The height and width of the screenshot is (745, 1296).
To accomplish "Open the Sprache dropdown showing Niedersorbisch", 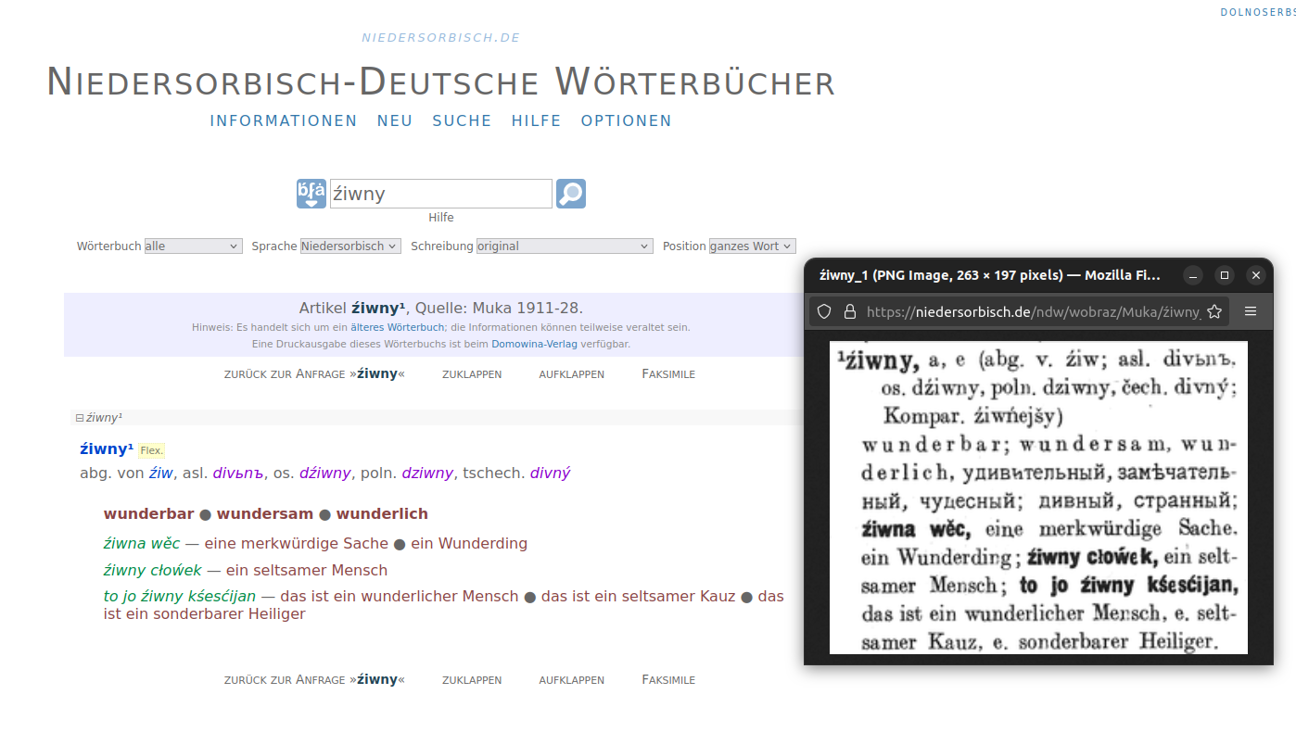I will click(x=350, y=245).
